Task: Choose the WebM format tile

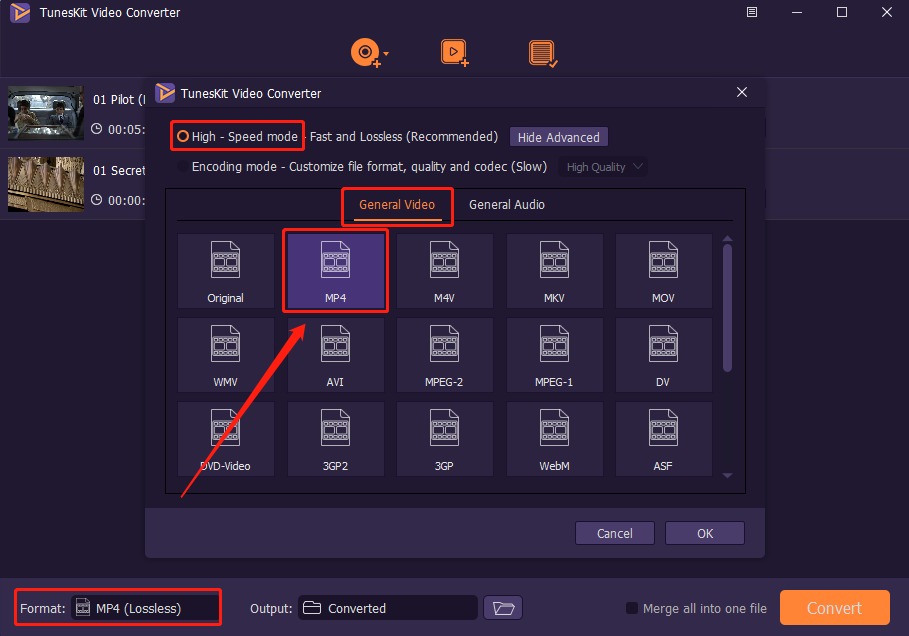Action: (x=554, y=439)
